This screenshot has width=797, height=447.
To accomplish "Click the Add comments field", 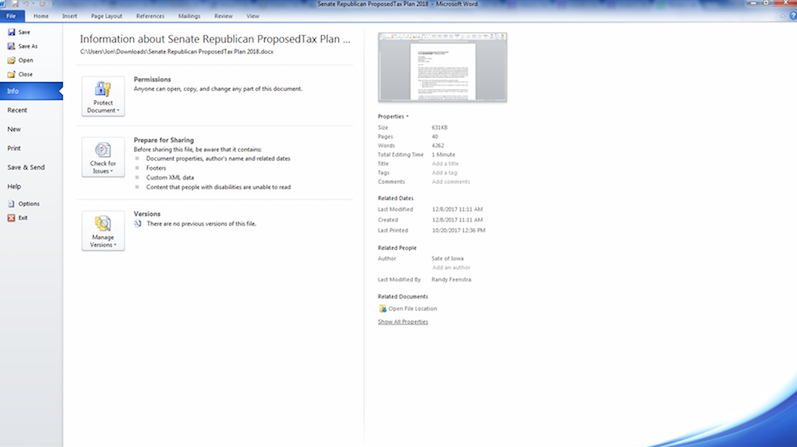I will (451, 182).
